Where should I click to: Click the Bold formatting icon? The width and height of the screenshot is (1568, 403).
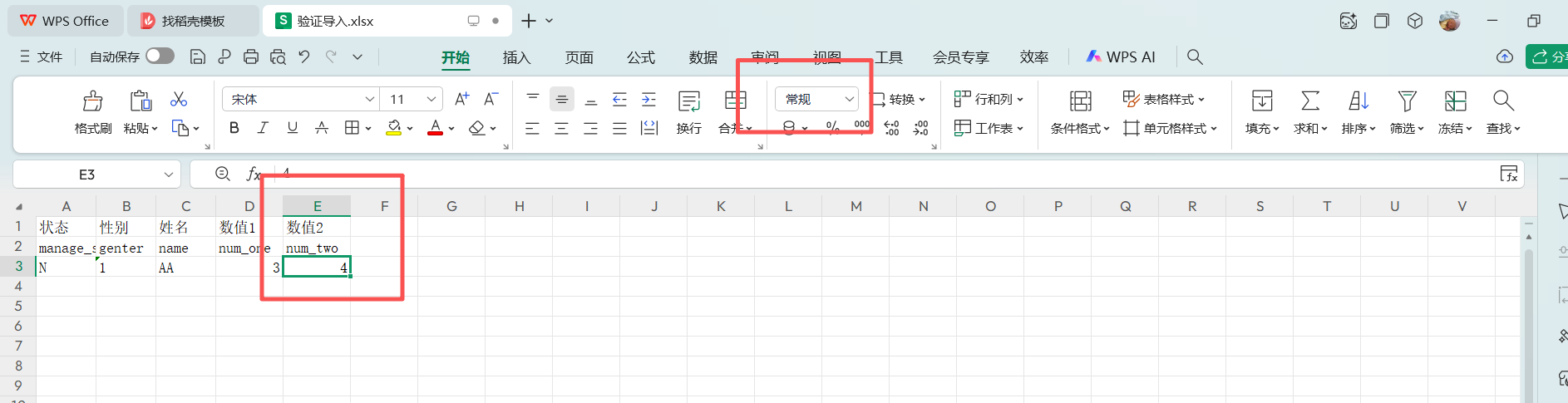click(x=234, y=128)
